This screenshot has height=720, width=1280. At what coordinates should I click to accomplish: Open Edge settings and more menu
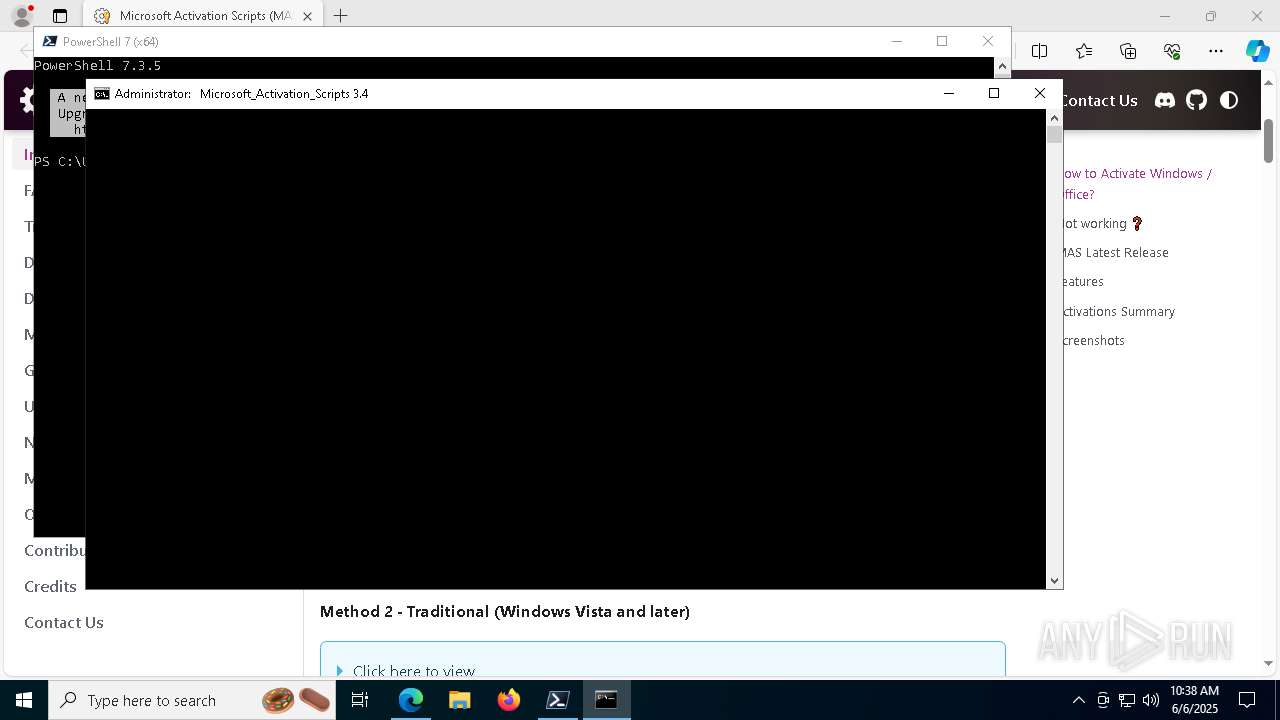1216,51
